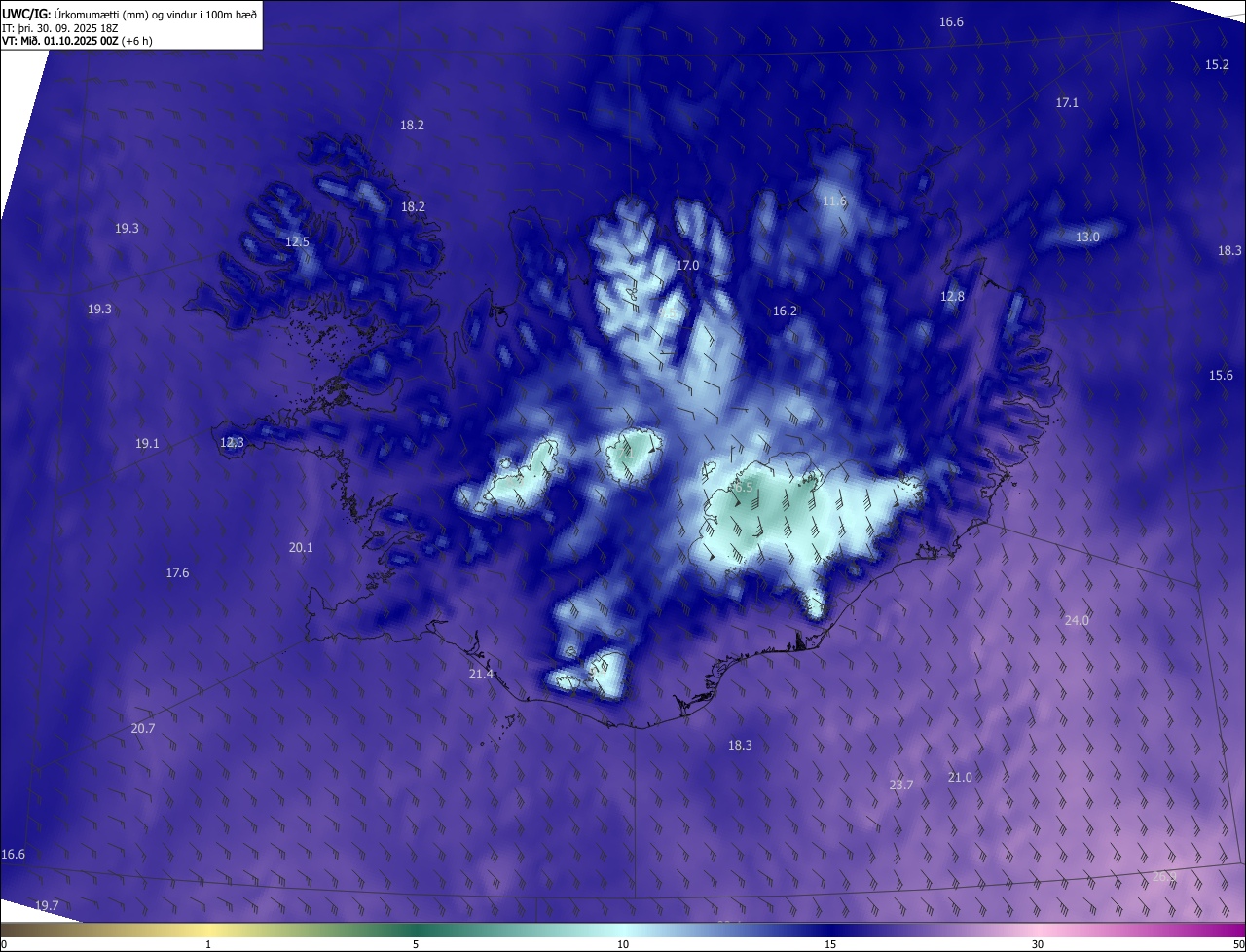Click the 21.4 value label

pos(481,674)
